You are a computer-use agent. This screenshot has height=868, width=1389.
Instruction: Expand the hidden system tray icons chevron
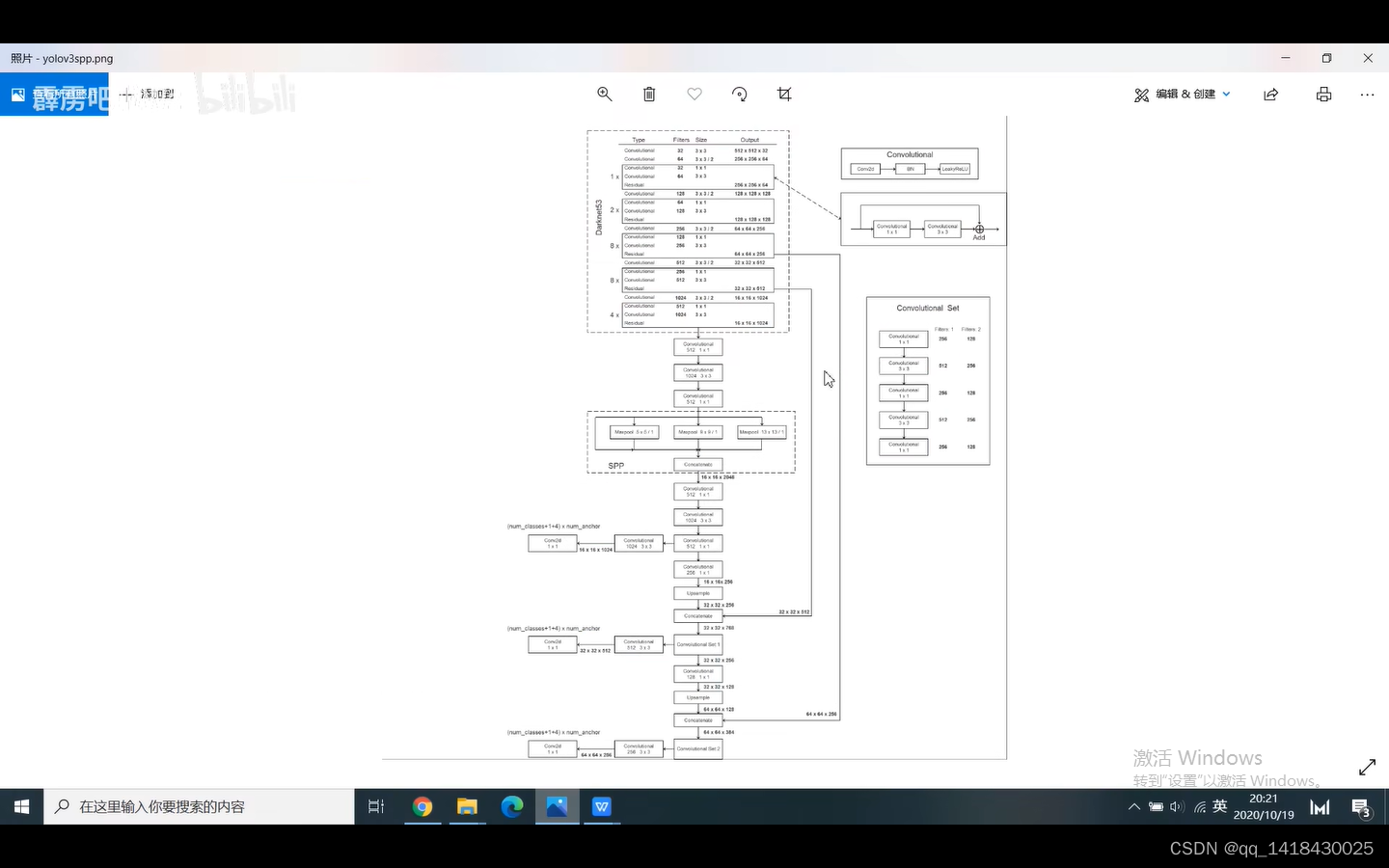click(x=1133, y=806)
